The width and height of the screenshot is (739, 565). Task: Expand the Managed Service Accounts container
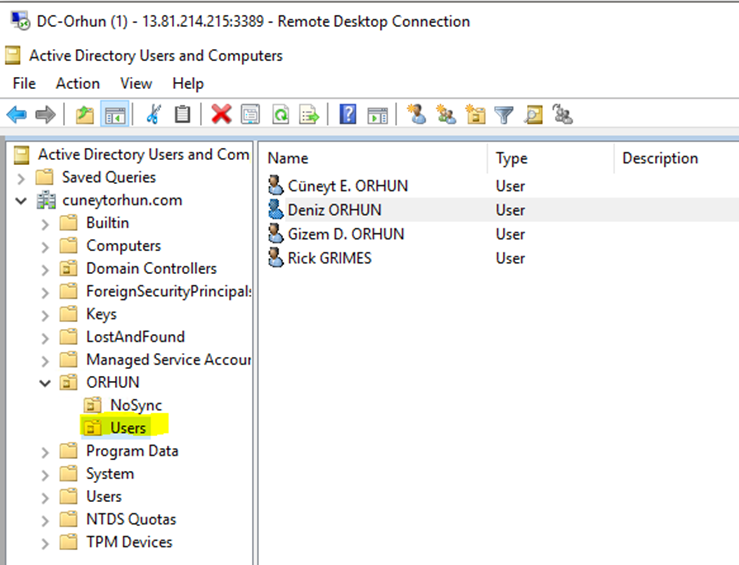pos(45,360)
